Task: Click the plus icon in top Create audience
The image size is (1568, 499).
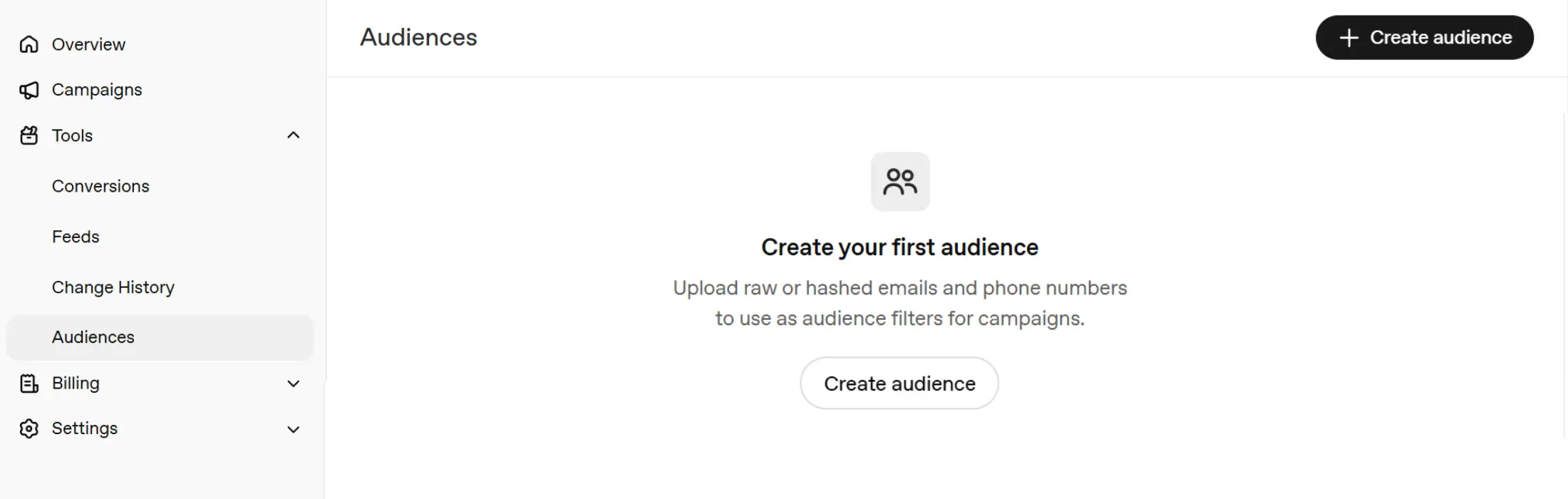Action: (1348, 38)
